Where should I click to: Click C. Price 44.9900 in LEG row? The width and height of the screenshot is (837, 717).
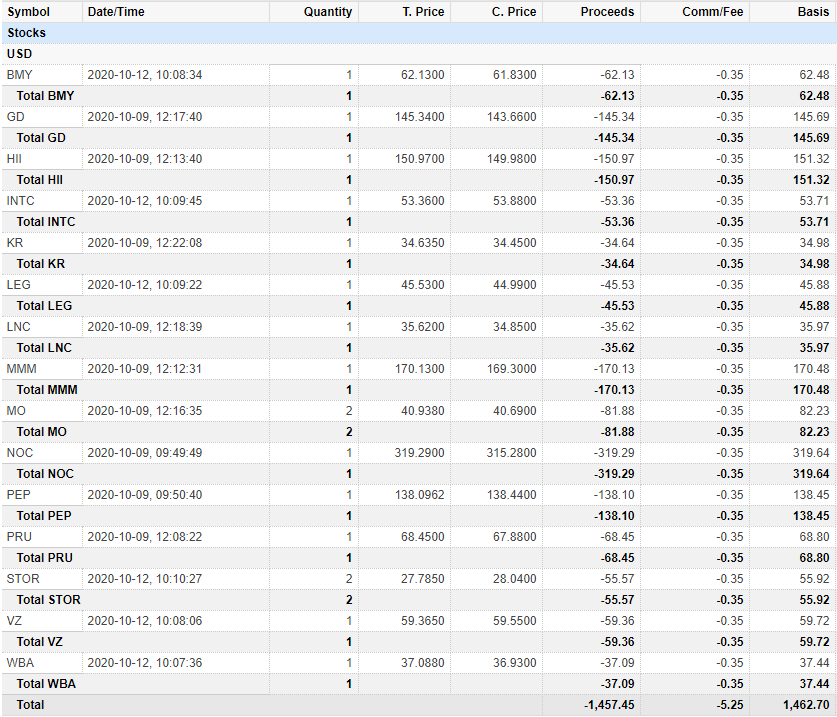[515, 285]
